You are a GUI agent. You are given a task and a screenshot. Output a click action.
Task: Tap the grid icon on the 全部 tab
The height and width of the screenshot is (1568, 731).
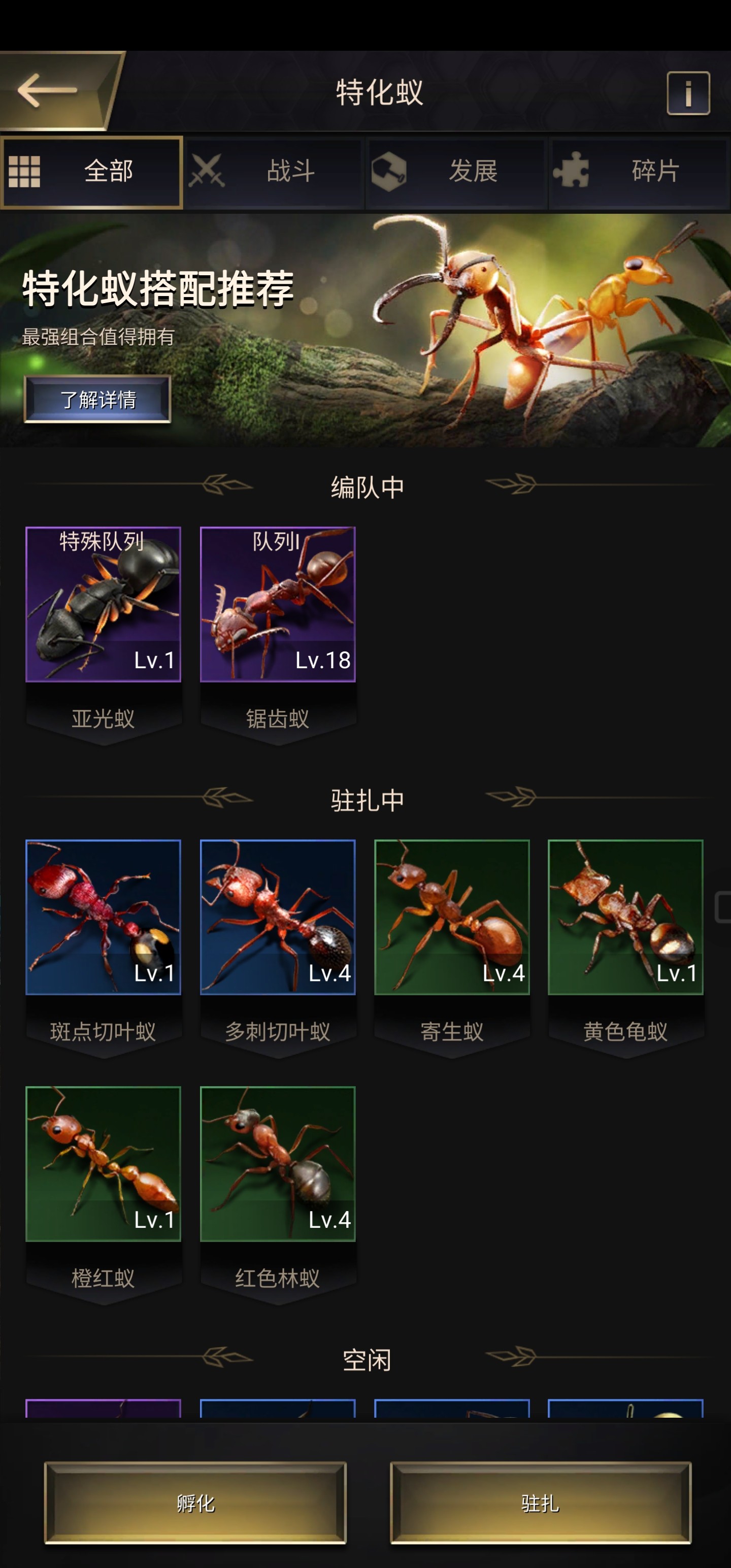point(24,172)
